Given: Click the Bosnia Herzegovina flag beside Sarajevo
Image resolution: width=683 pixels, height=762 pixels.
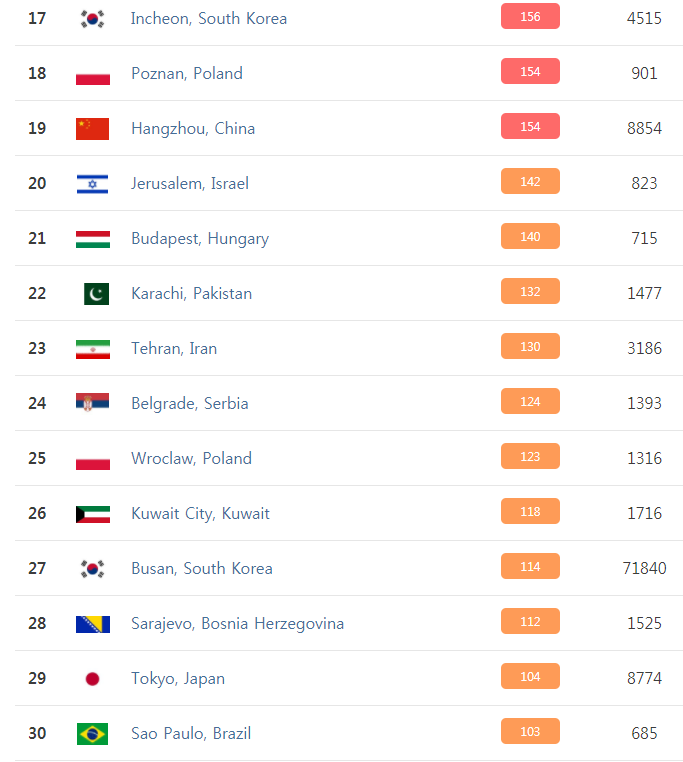Looking at the screenshot, I should tap(93, 624).
